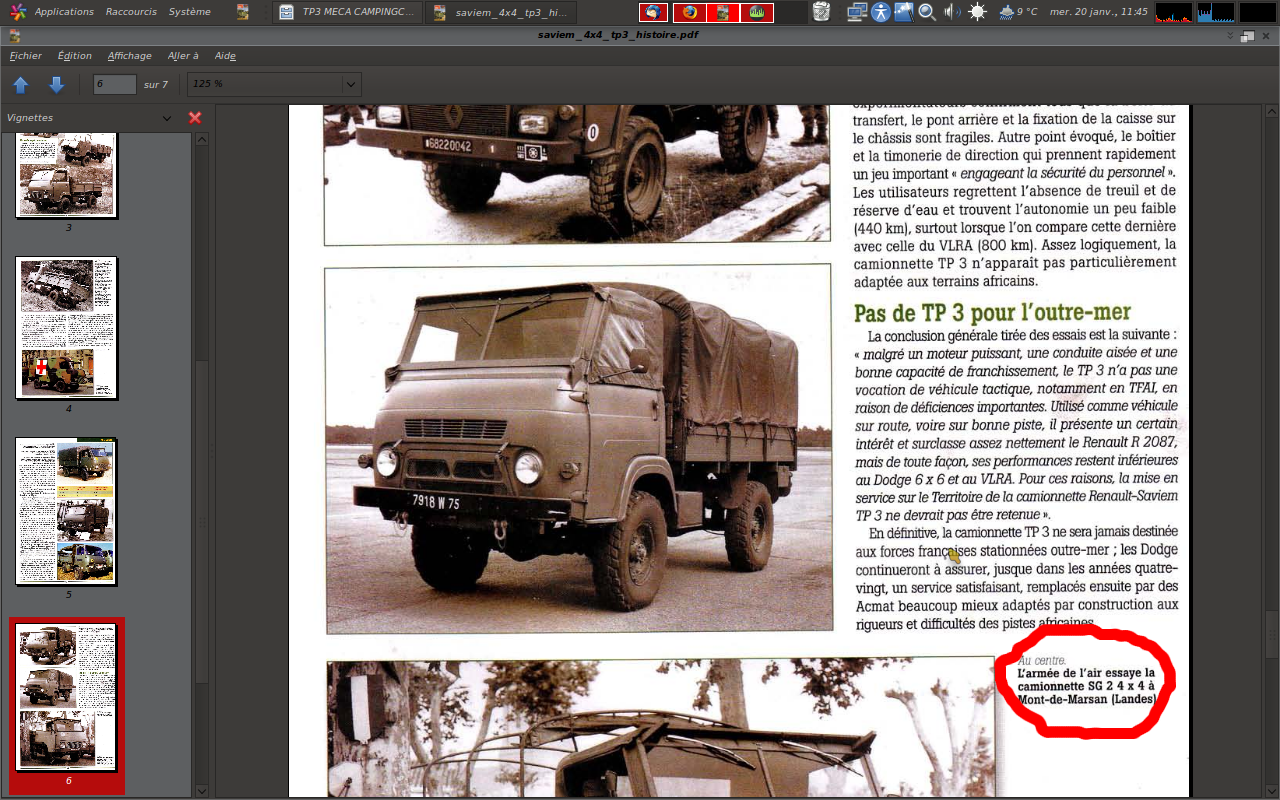Open the trash icon in top panel
The image size is (1280, 800).
point(821,12)
